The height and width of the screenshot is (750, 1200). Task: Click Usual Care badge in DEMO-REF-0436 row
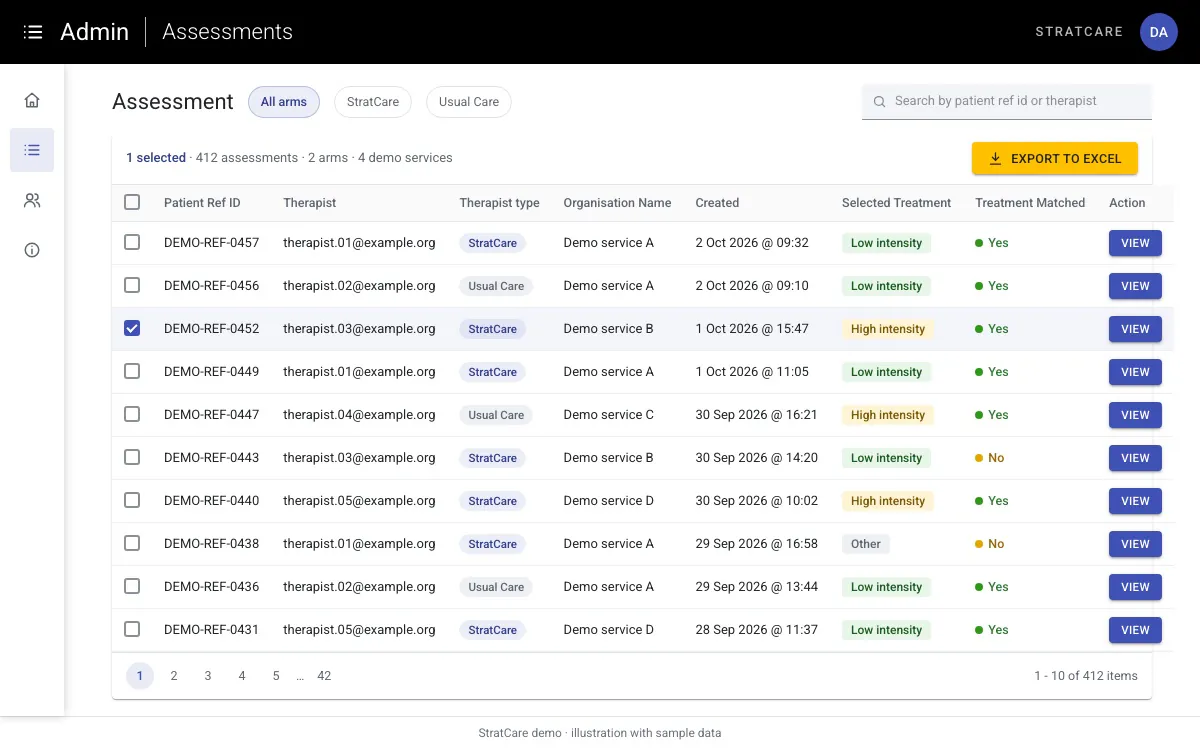496,587
